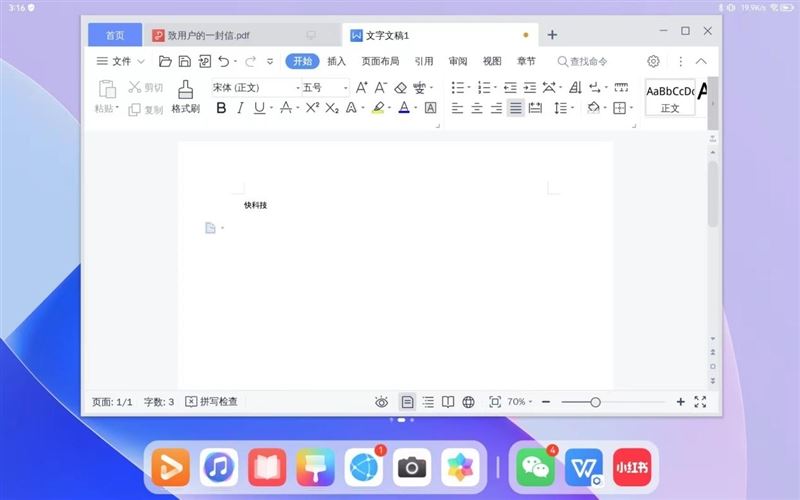Open the font name dropdown 宋体 (正文)
Image resolution: width=800 pixels, height=500 pixels.
point(255,88)
